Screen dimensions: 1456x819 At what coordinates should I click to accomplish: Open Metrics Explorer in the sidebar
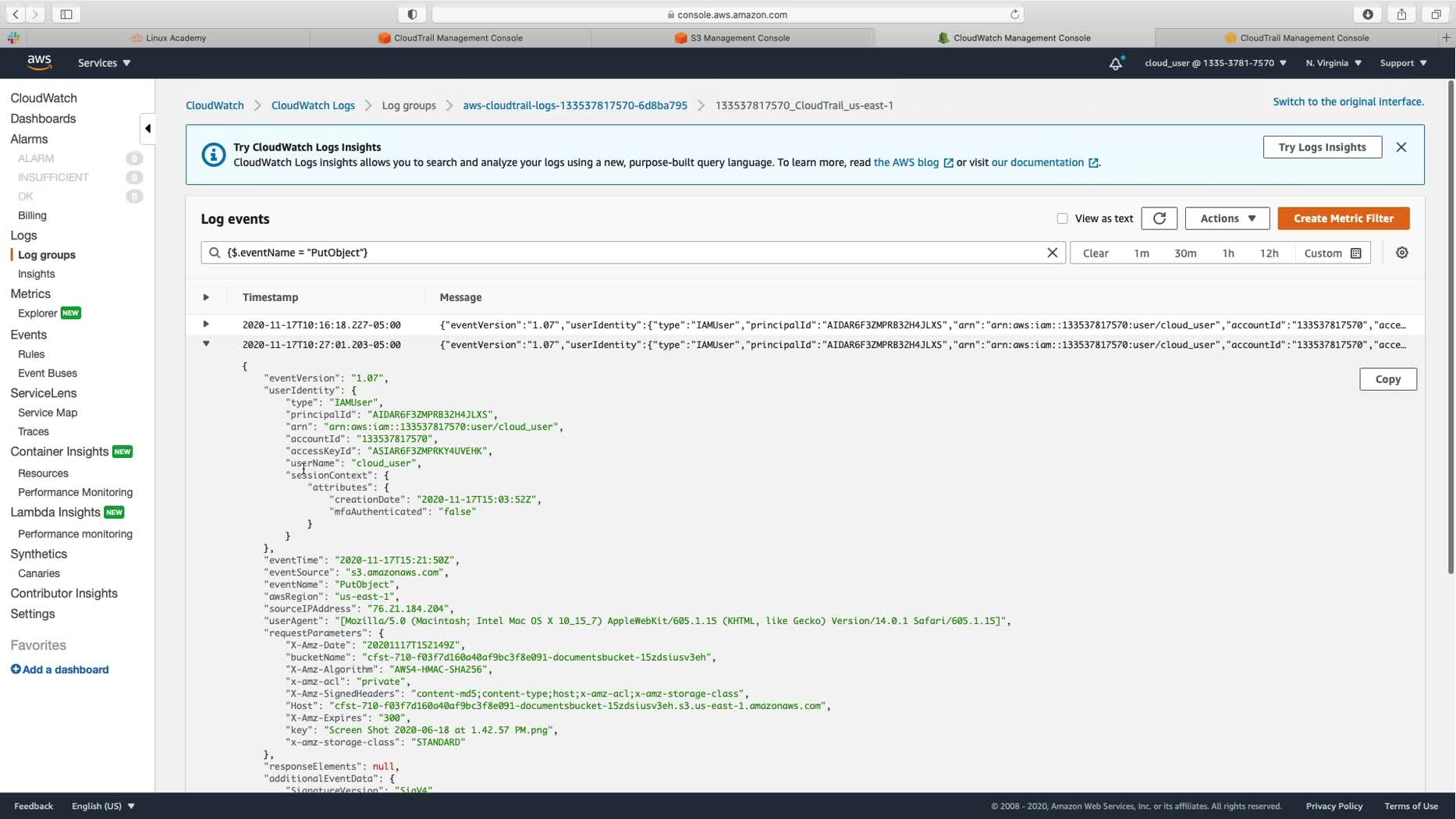[x=37, y=314]
